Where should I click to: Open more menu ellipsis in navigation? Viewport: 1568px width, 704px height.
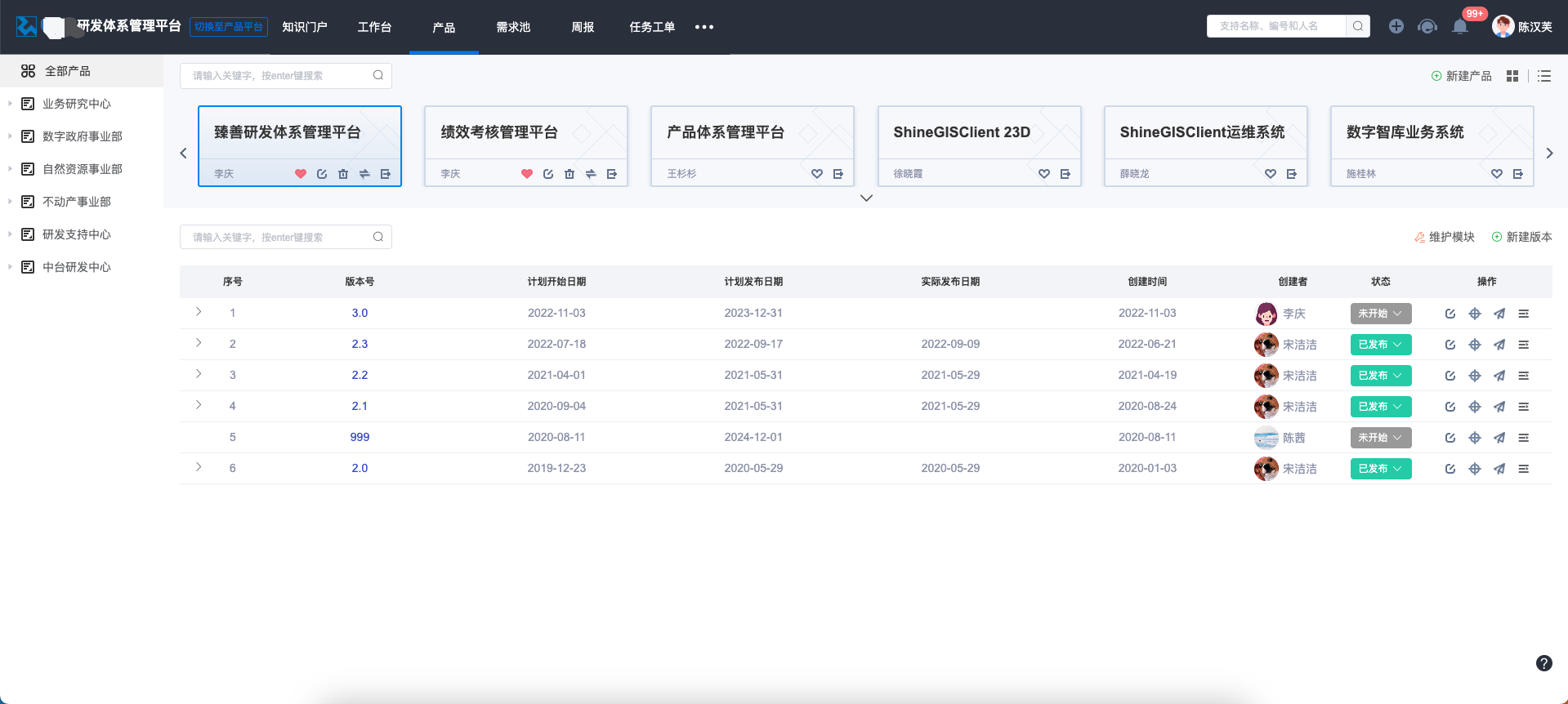(704, 27)
